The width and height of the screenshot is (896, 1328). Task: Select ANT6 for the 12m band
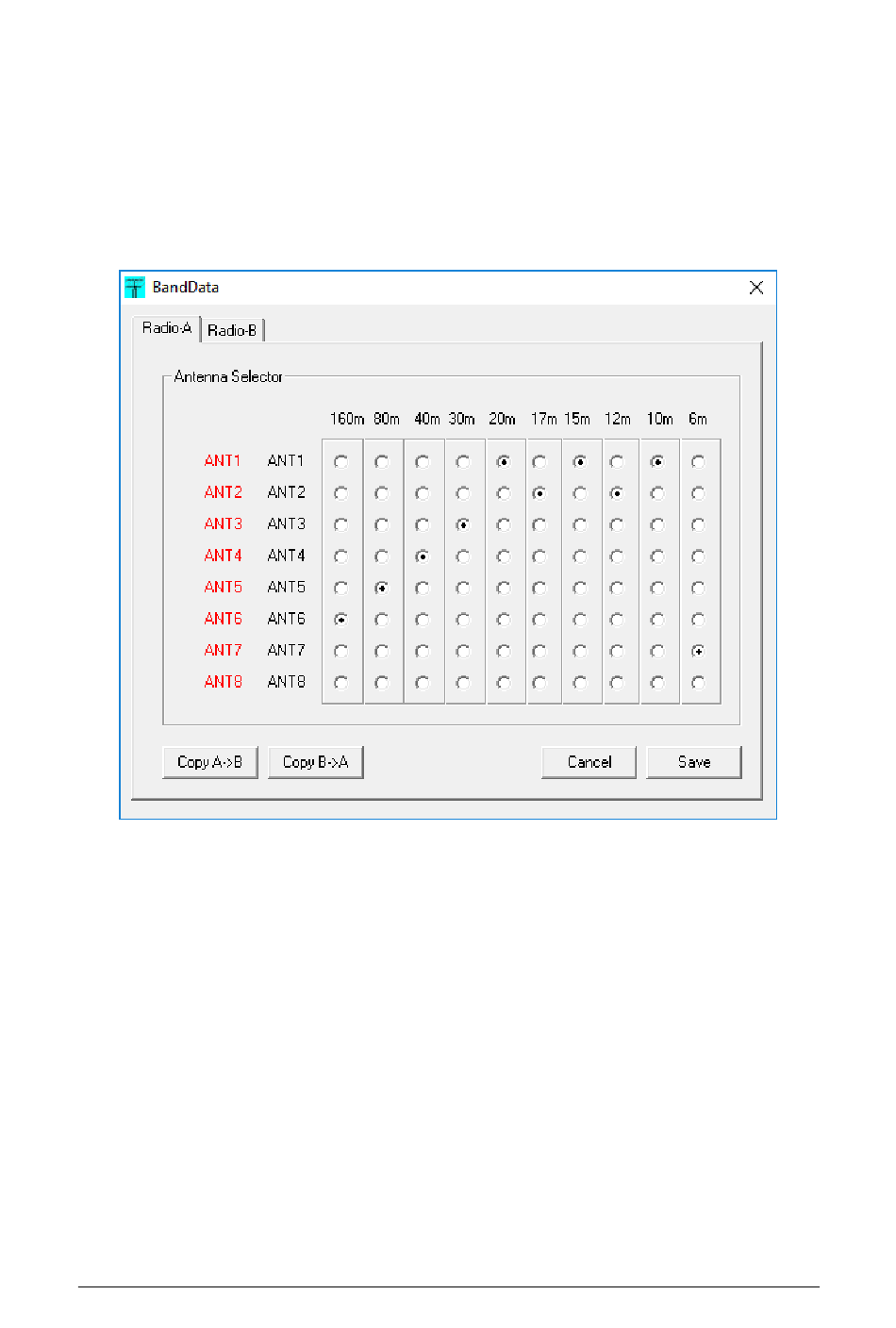click(x=617, y=620)
